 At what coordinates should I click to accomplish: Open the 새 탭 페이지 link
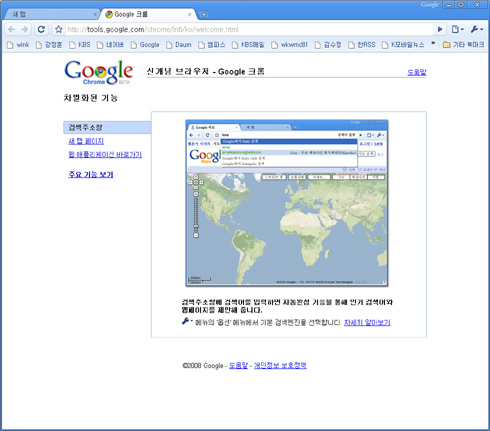[86, 141]
